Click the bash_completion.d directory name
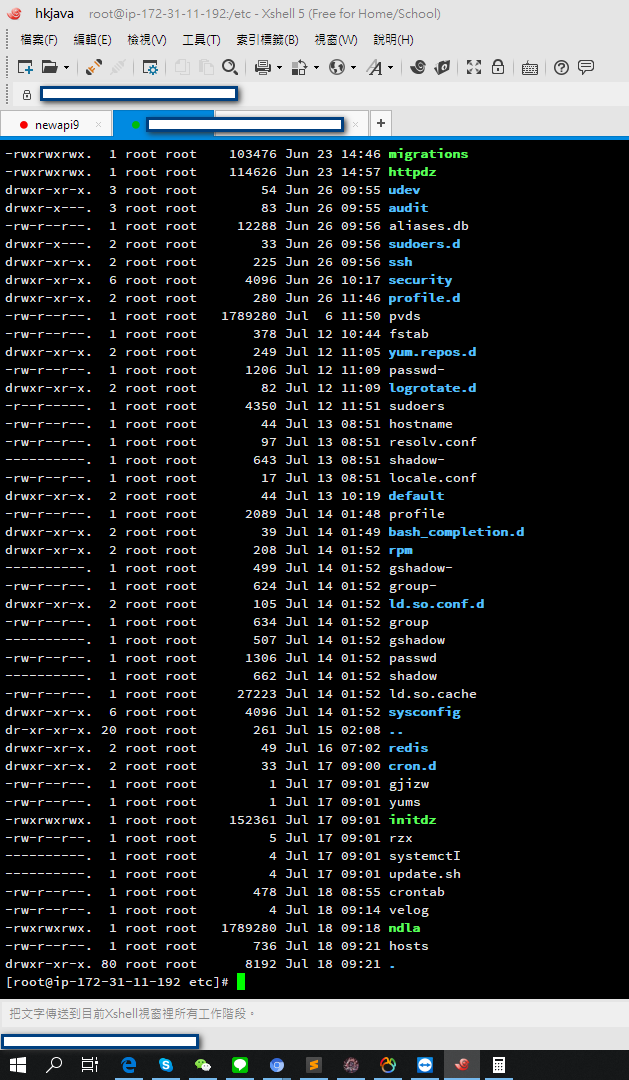Viewport: 629px width, 1080px height. pyautogui.click(x=456, y=532)
